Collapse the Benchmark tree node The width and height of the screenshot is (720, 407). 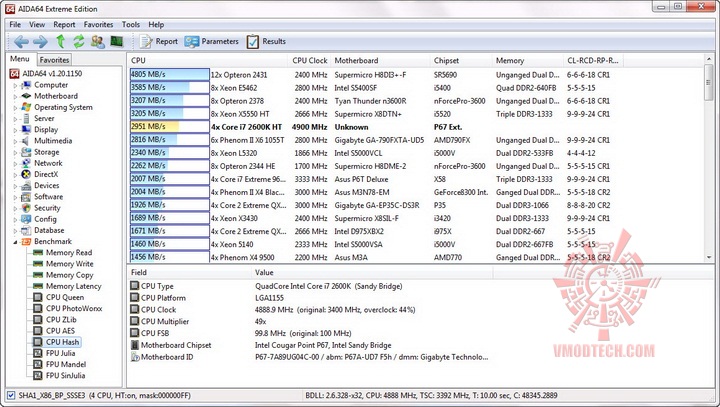[15, 242]
